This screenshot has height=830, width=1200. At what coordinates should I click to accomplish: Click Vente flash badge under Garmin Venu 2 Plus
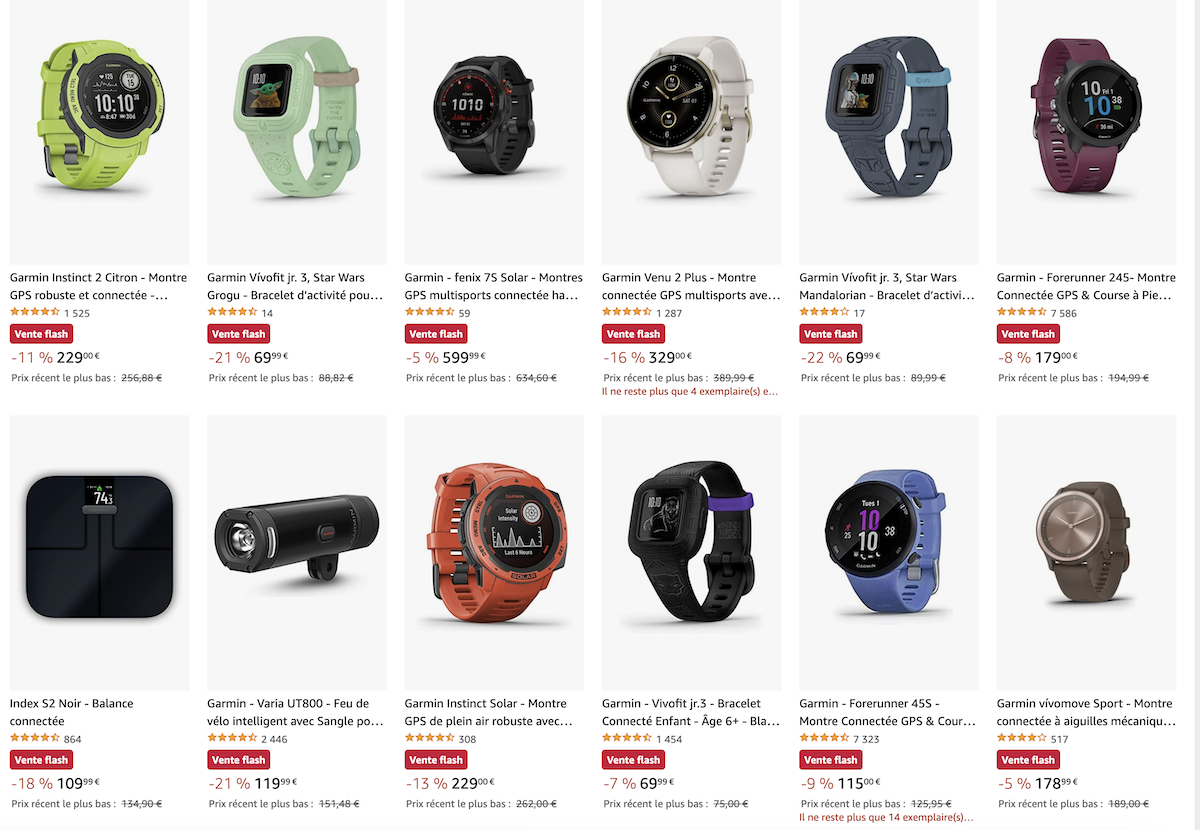pos(634,334)
